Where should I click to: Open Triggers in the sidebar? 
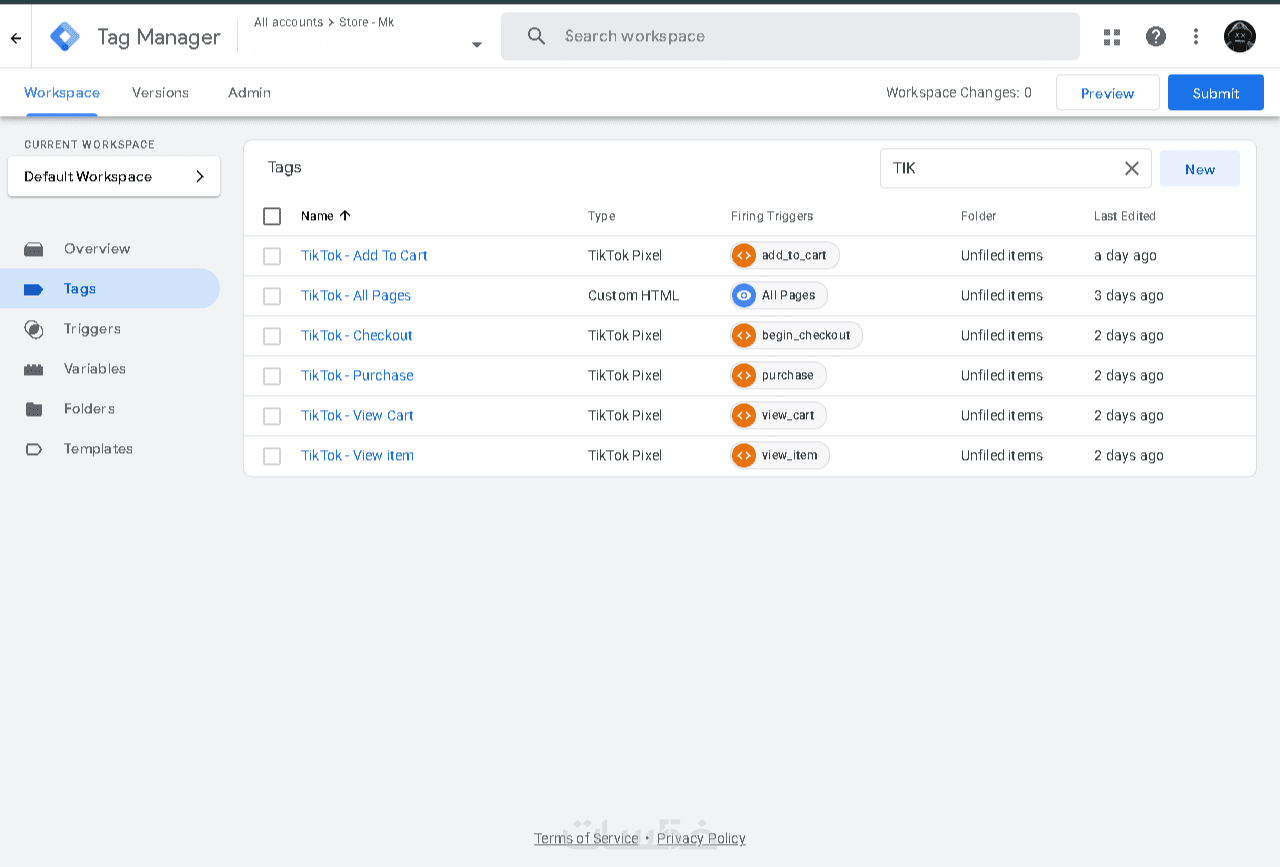[x=92, y=329]
